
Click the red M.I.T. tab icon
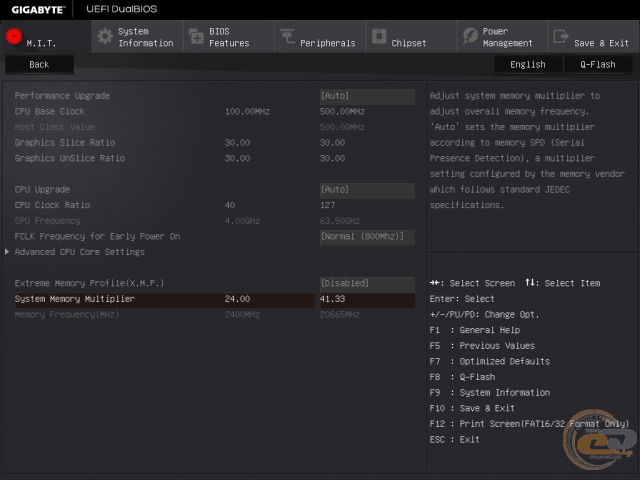[x=13, y=37]
